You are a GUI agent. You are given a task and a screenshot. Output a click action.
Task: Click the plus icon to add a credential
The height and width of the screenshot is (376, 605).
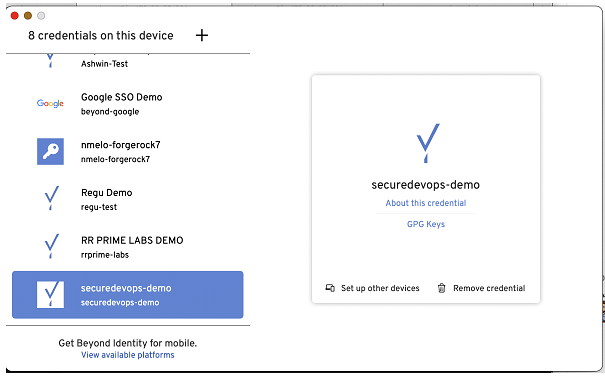pos(202,35)
